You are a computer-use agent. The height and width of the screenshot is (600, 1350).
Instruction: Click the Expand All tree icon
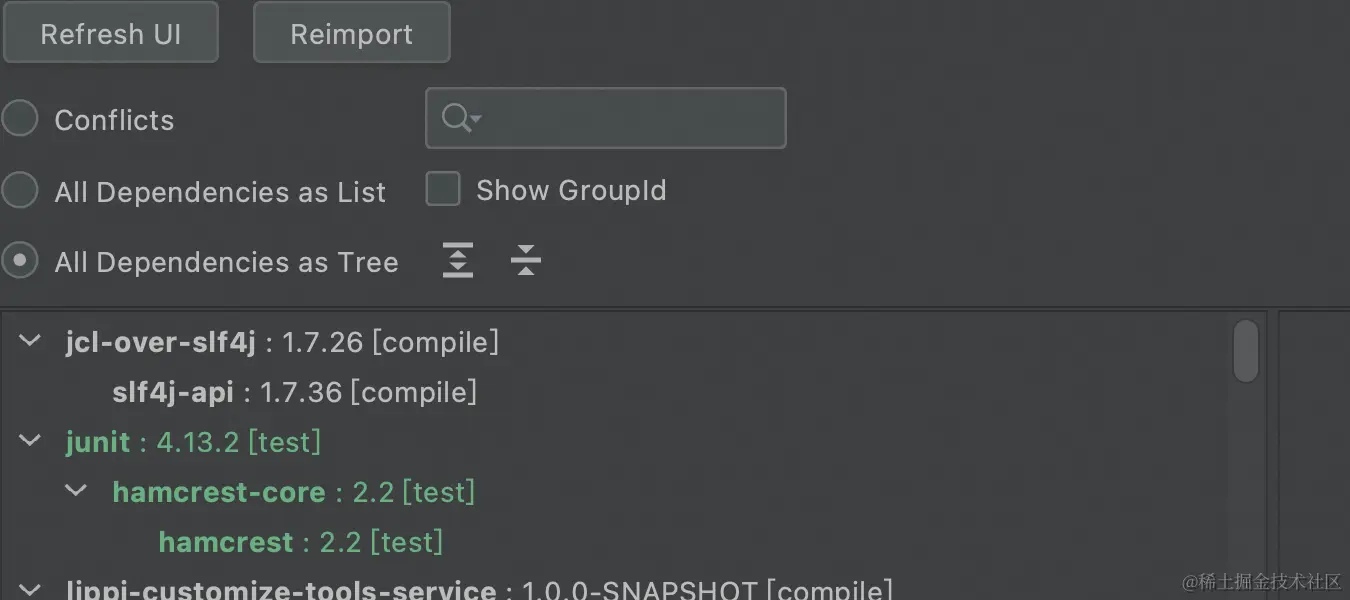tap(458, 261)
